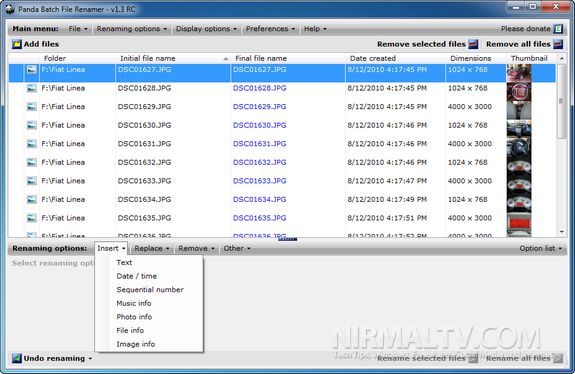Image resolution: width=575 pixels, height=374 pixels.
Task: Click thumbnail of DSC01628.JPG Fiat logo
Action: pos(519,92)
